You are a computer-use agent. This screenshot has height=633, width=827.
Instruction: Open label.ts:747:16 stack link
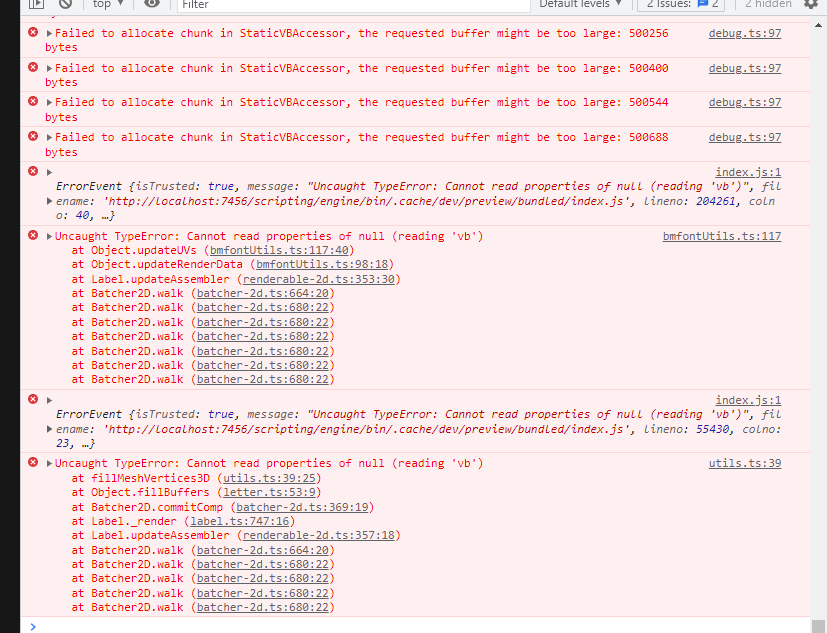239,521
